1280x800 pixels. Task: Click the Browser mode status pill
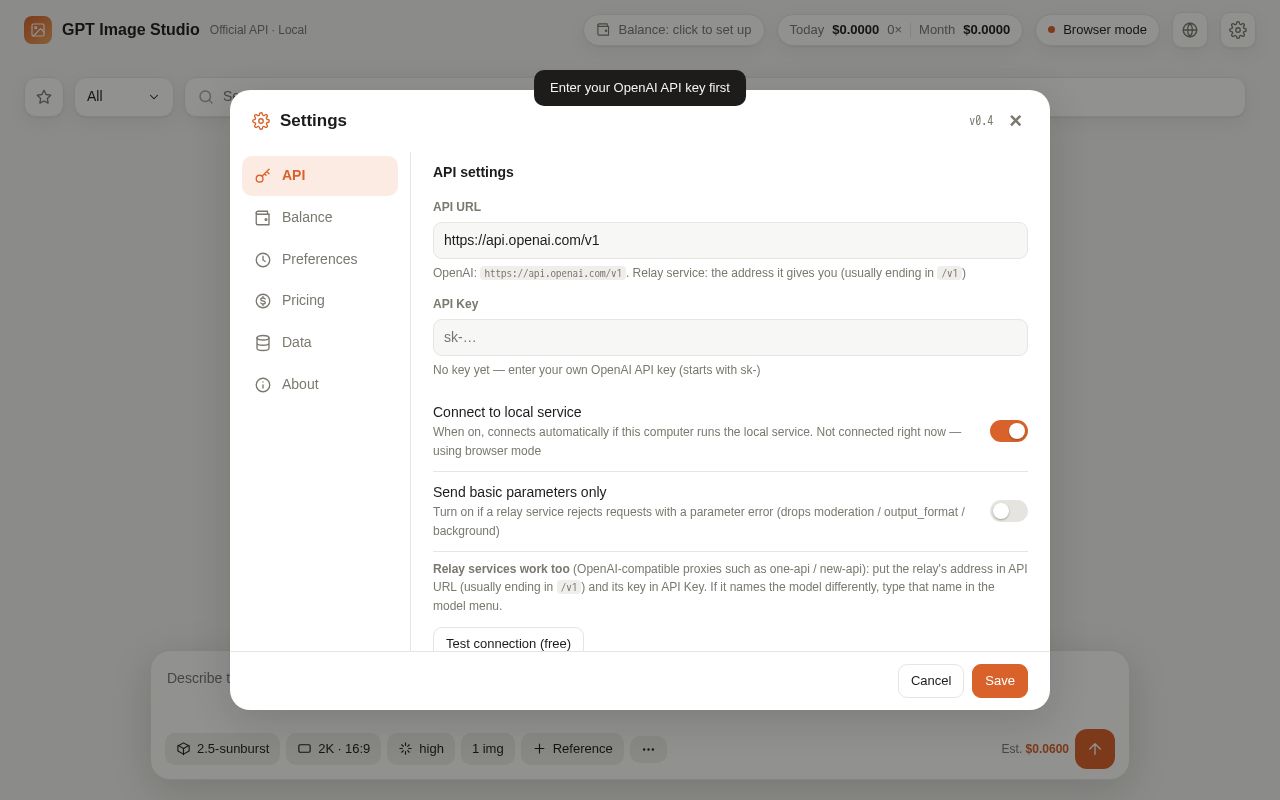(x=1097, y=30)
